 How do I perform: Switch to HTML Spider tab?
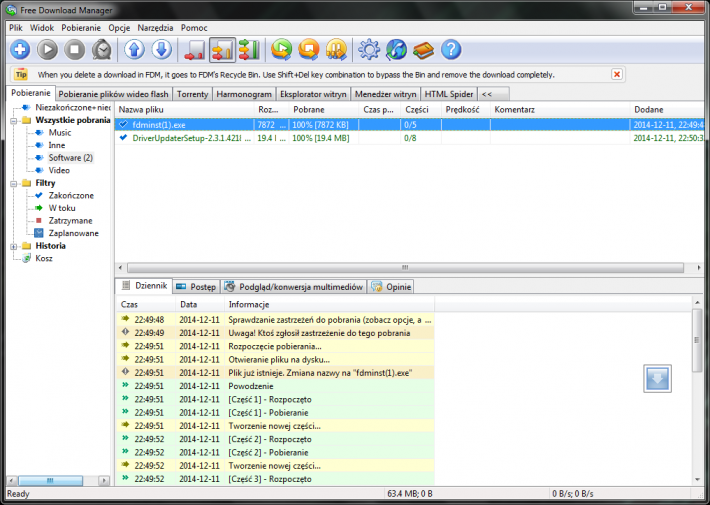(x=449, y=94)
